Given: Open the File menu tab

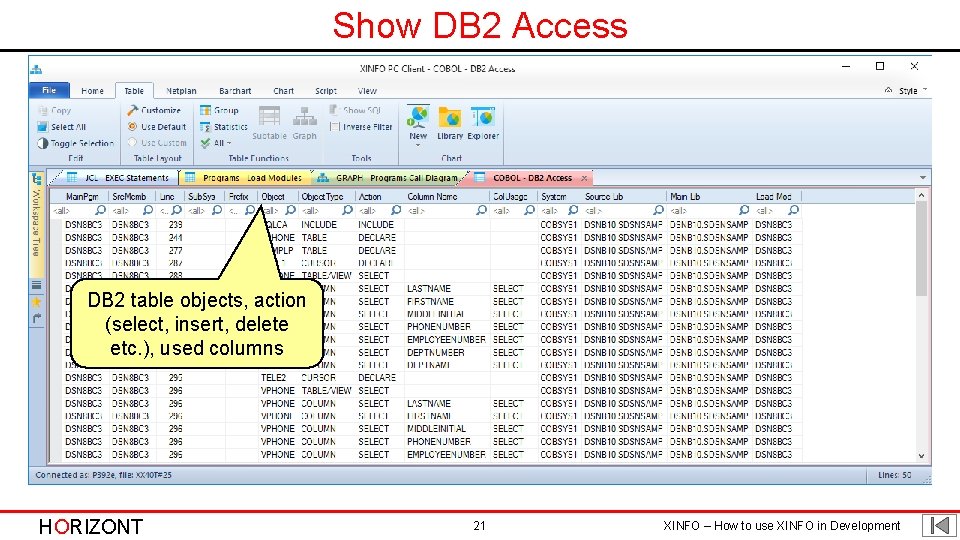Looking at the screenshot, I should [49, 90].
